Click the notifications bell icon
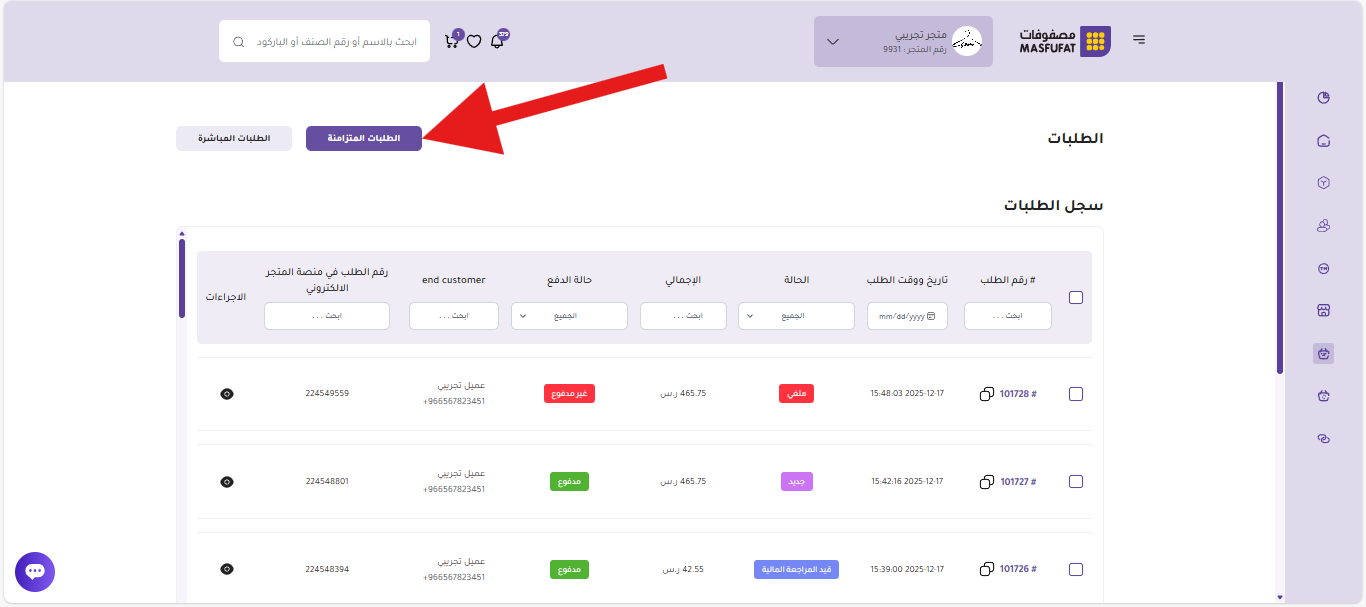 tap(497, 42)
